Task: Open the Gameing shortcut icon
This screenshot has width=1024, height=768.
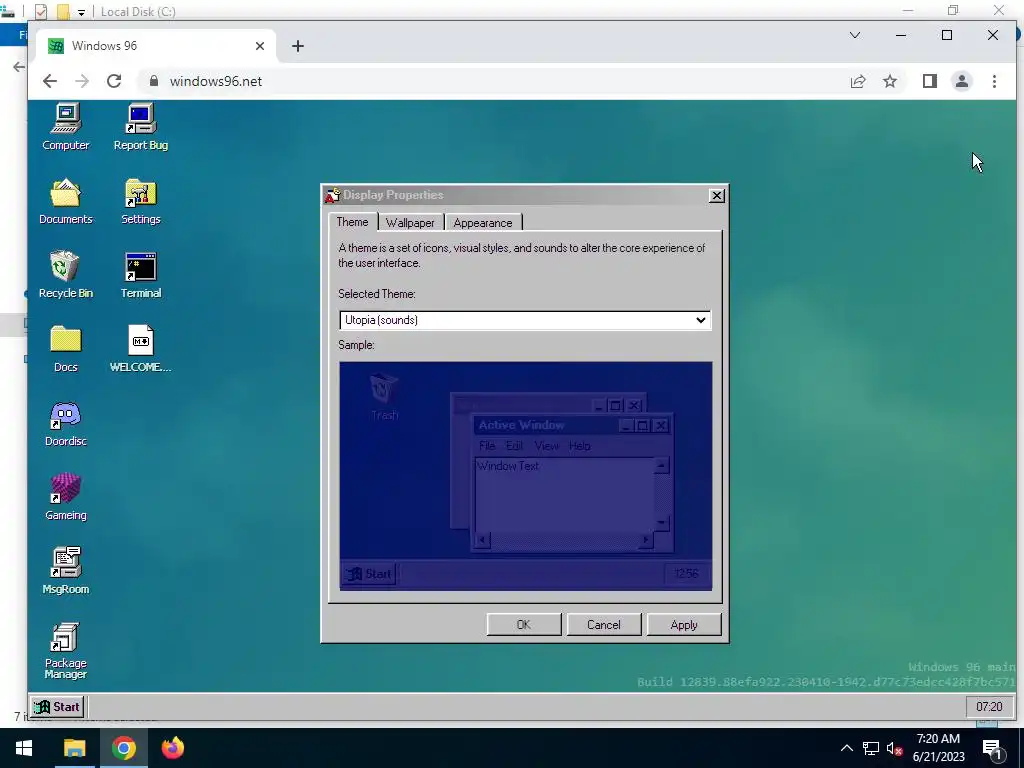Action: pos(65,497)
